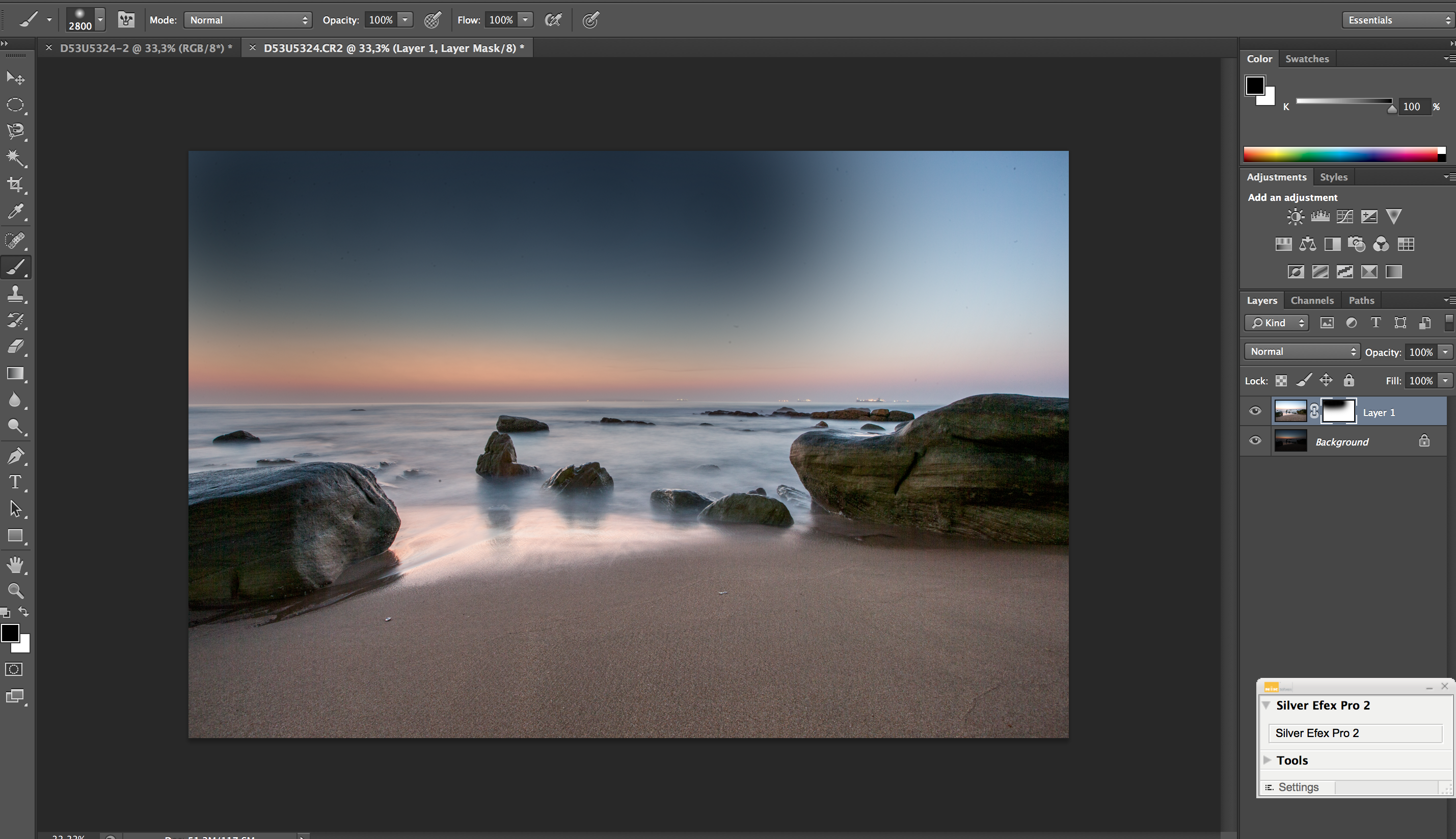Image resolution: width=1456 pixels, height=839 pixels.
Task: Switch to the Channels tab
Action: click(1311, 300)
